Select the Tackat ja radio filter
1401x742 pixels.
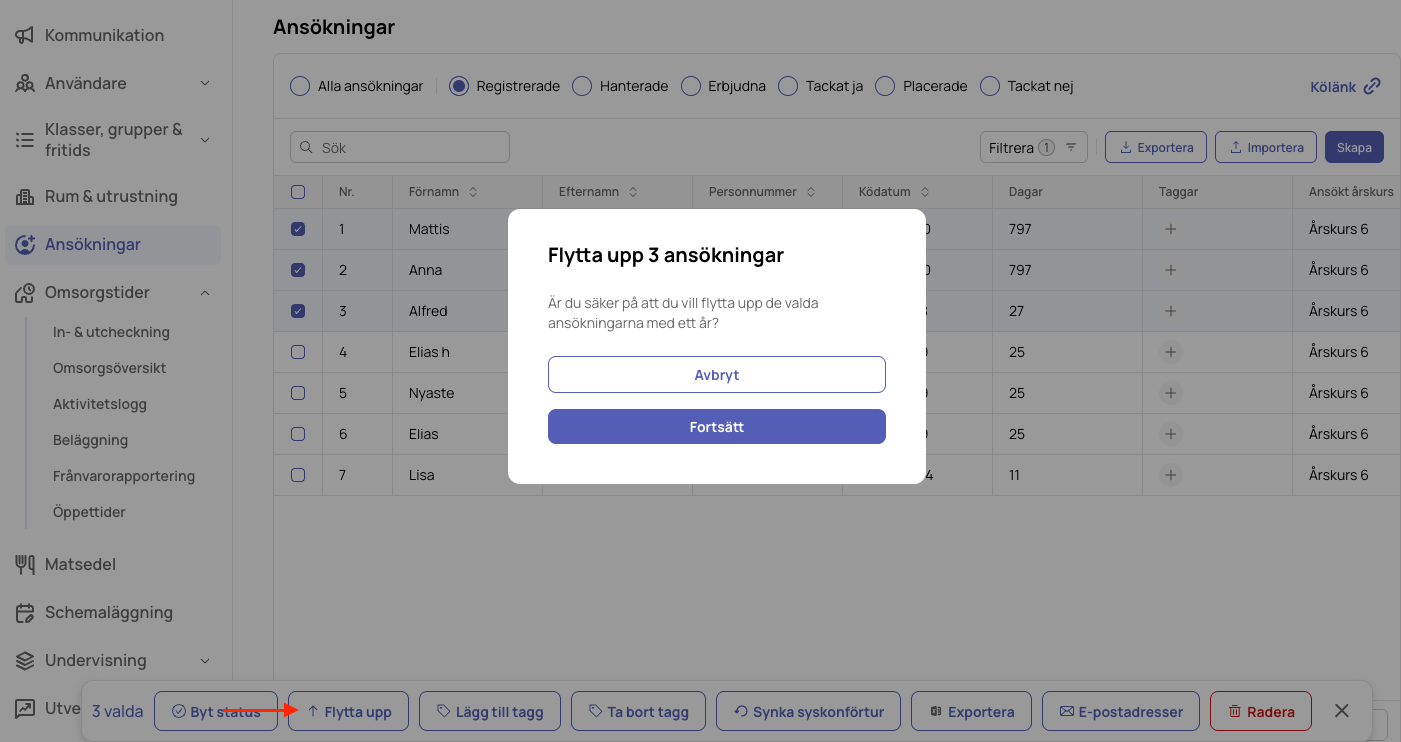point(788,86)
